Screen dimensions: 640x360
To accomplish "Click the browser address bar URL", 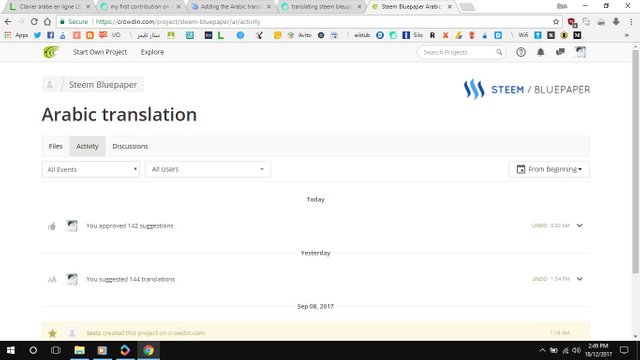I will click(178, 22).
